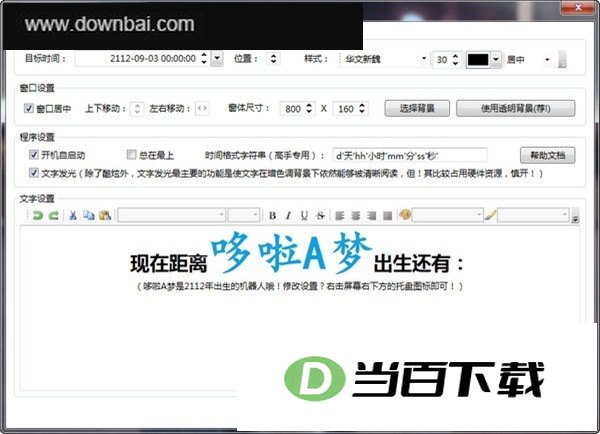Screen dimensions: 600x434
Task: Click the 左右移动 spinner
Action: point(202,108)
